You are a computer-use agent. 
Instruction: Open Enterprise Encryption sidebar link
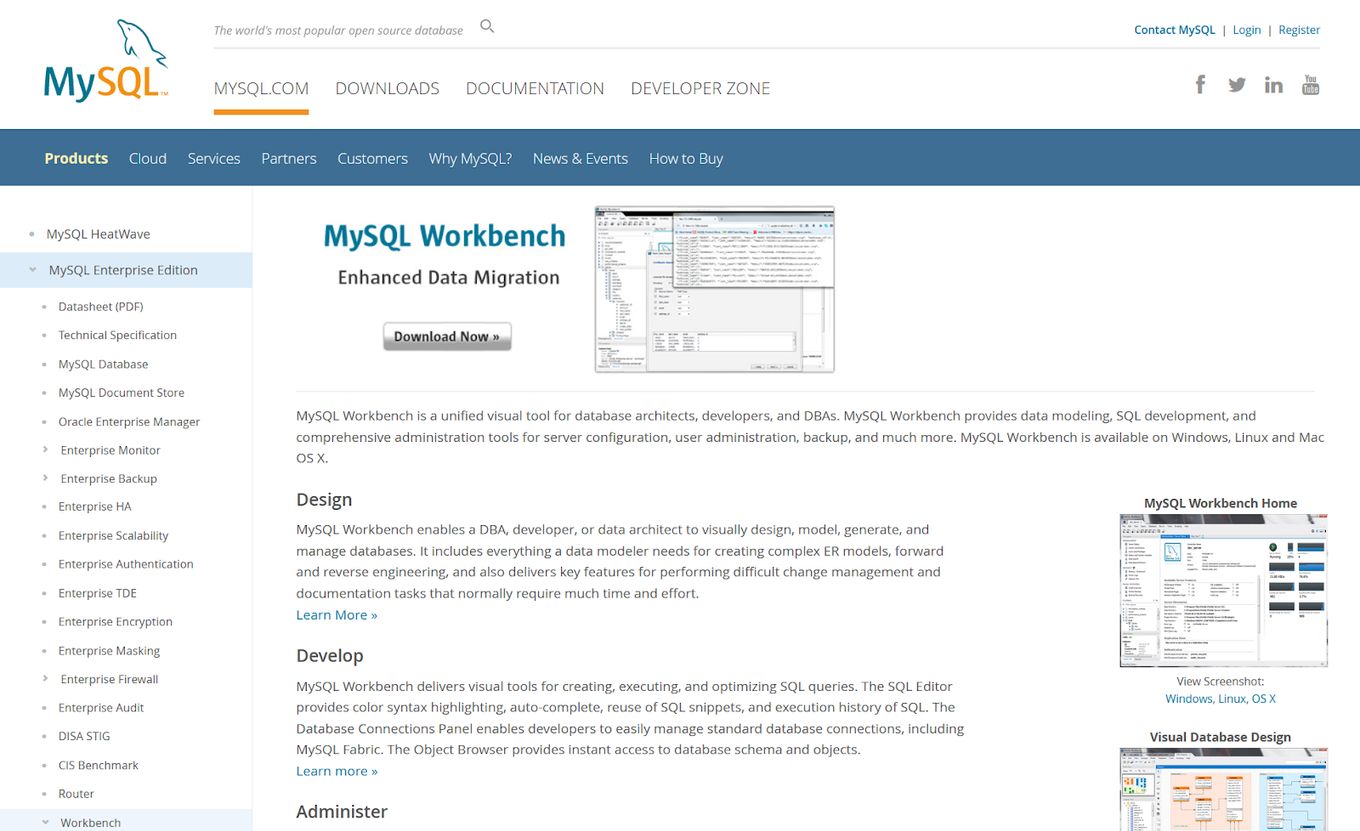115,622
